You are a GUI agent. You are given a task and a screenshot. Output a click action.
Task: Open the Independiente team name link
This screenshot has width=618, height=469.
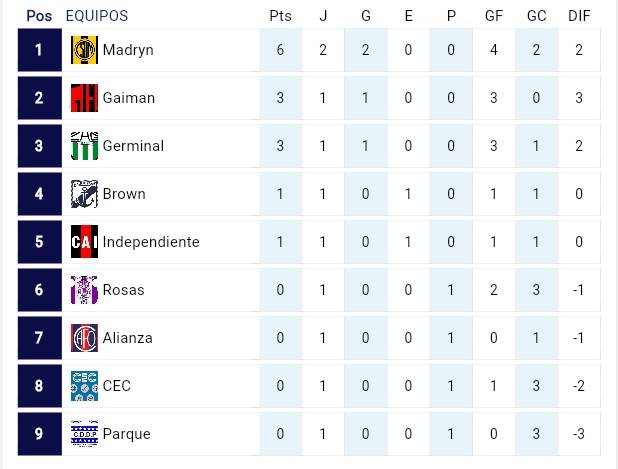click(151, 242)
